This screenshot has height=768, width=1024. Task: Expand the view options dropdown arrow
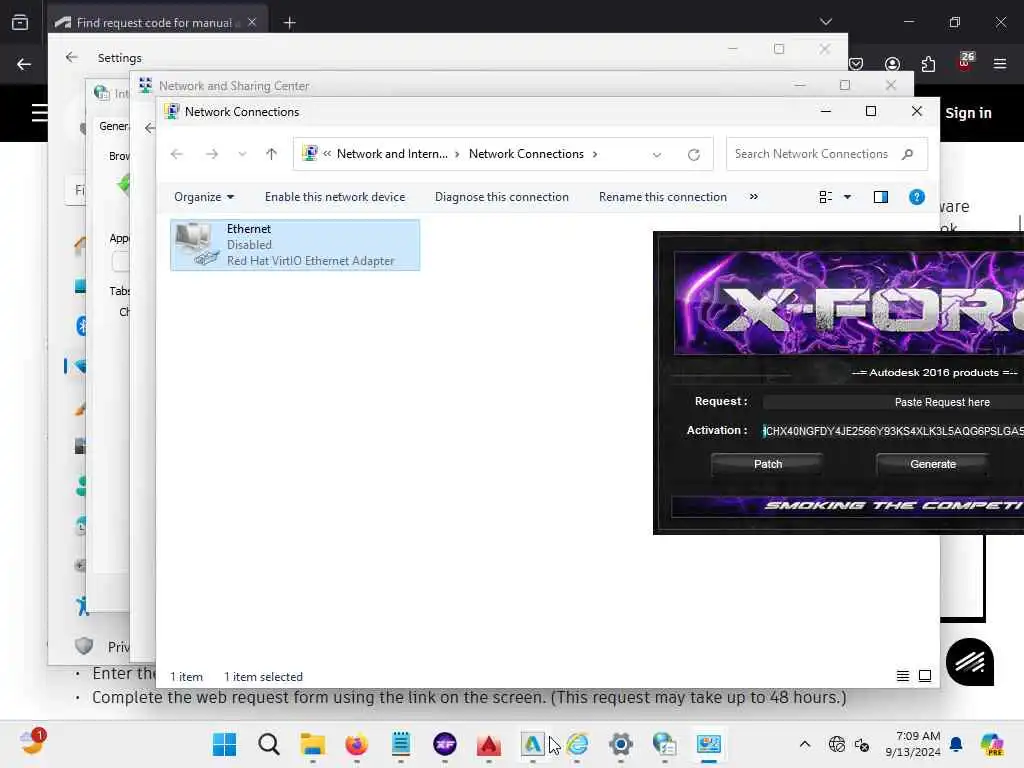(x=847, y=197)
